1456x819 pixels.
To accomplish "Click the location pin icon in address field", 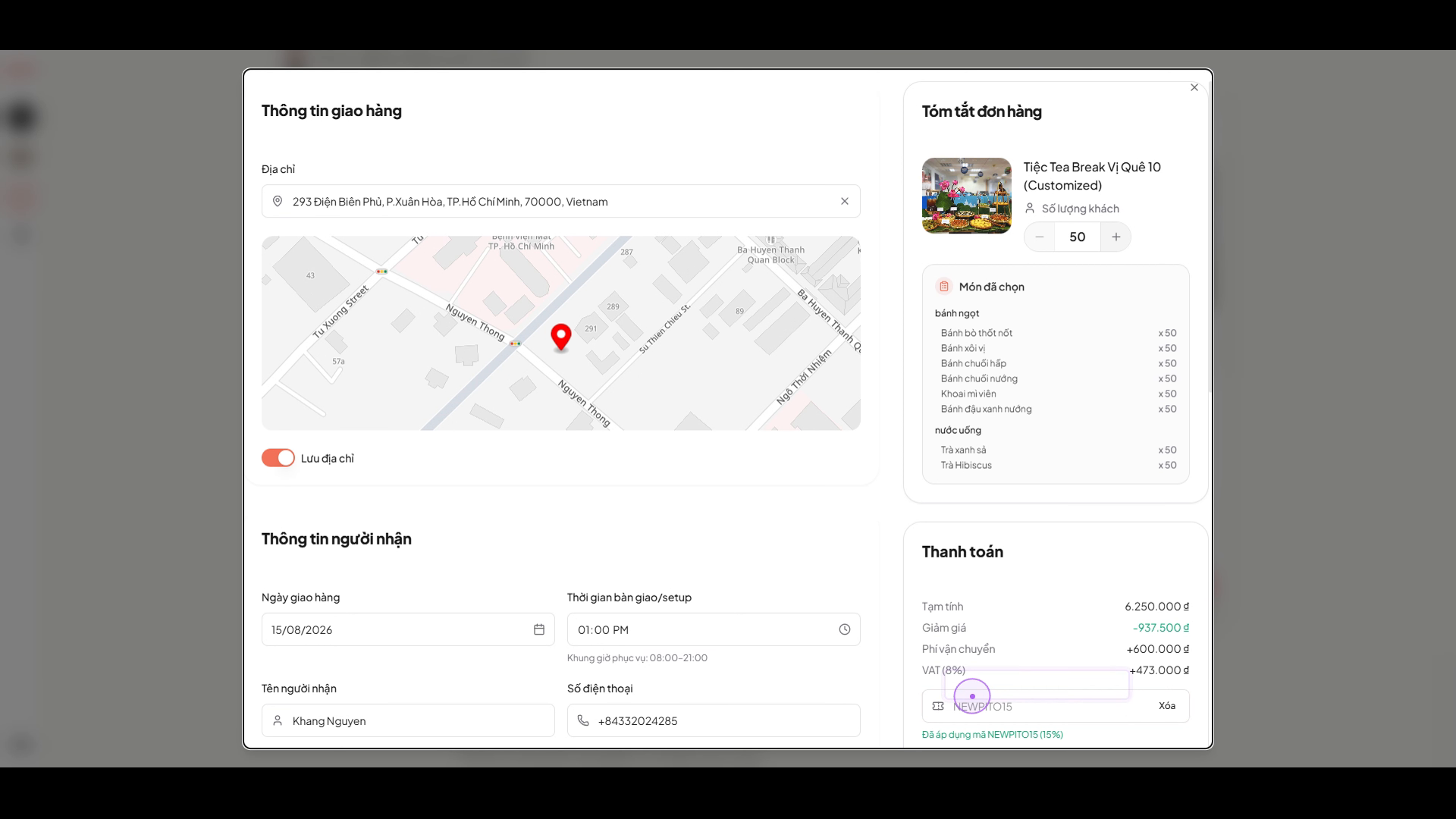I will (278, 202).
